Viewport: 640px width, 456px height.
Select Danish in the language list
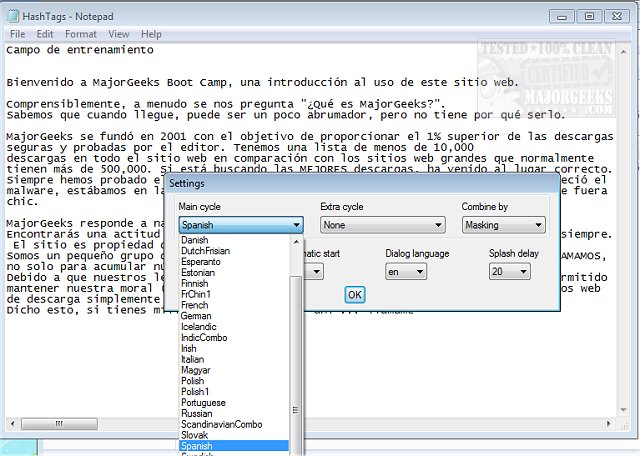[x=234, y=240]
